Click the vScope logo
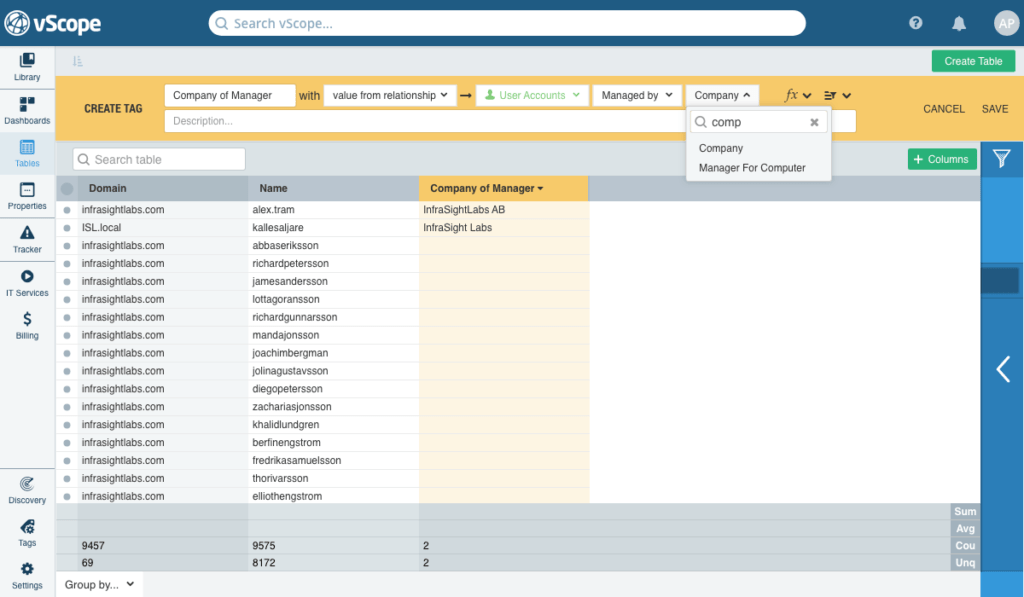The height and width of the screenshot is (597, 1024). tap(53, 24)
